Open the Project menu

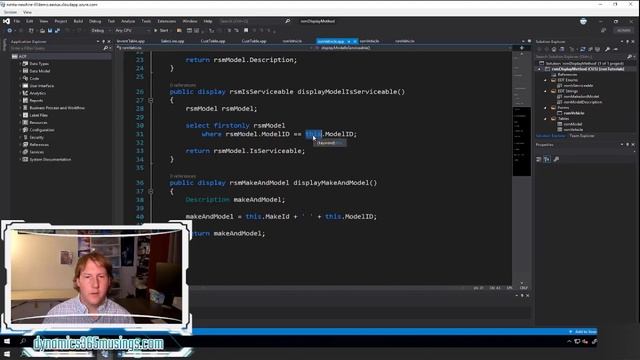pos(60,21)
